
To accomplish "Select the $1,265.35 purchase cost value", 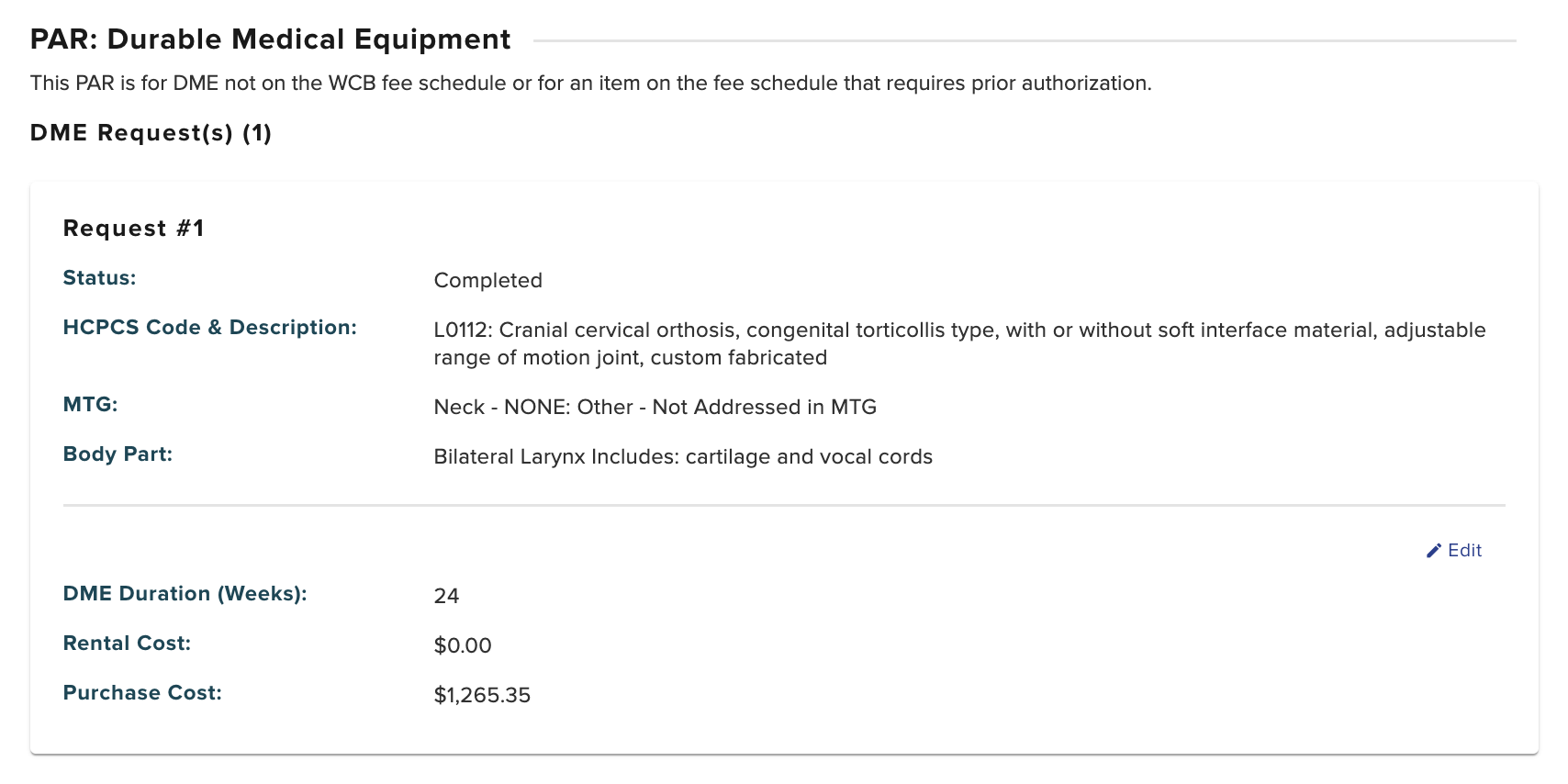I will coord(482,696).
